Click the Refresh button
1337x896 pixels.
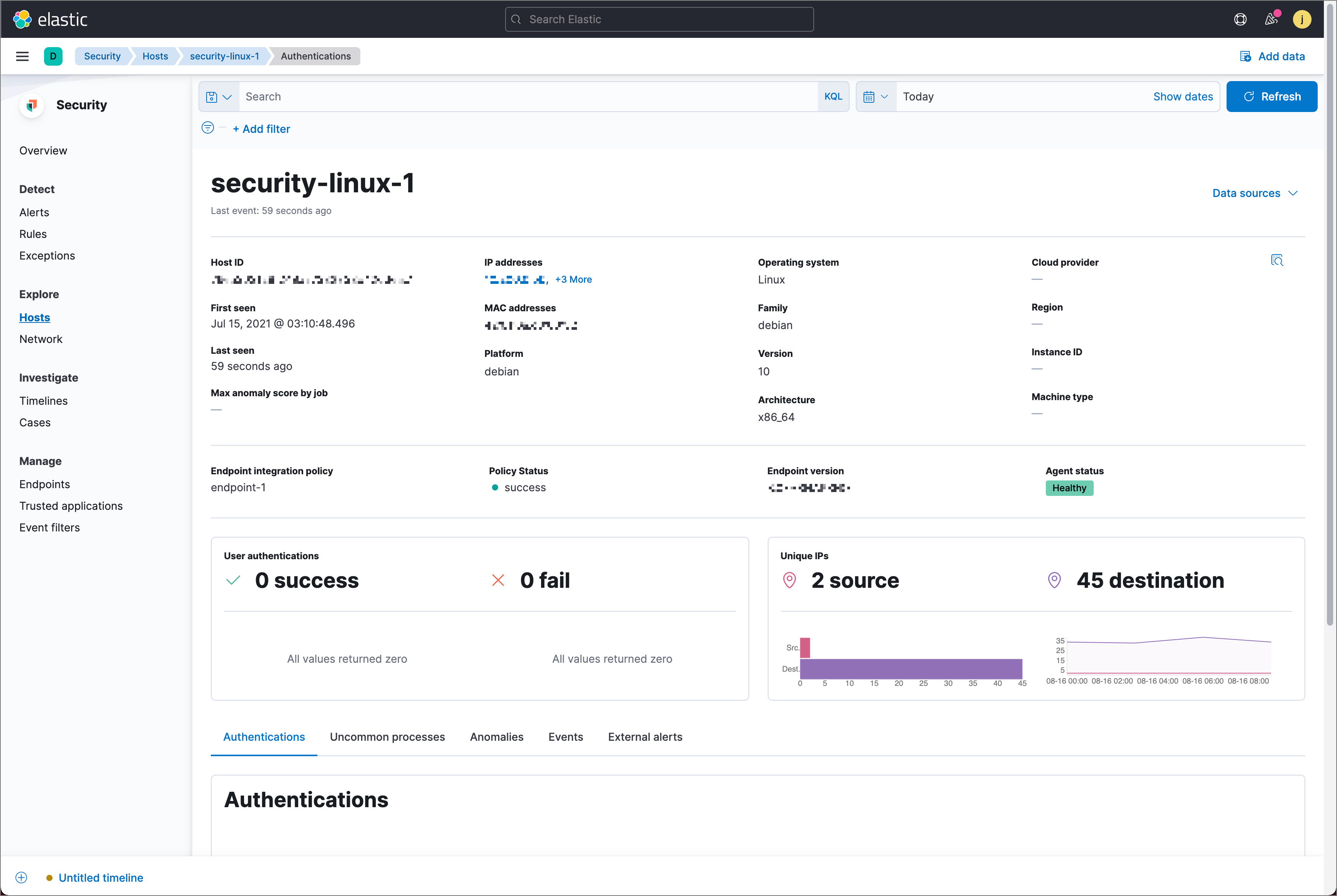[x=1271, y=97]
